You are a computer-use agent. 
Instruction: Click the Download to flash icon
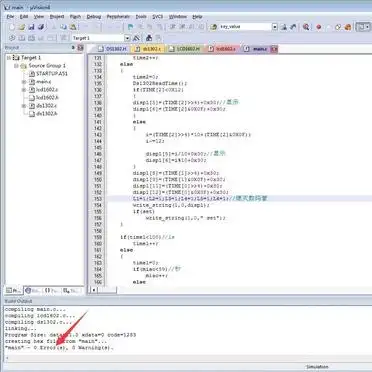coord(63,38)
